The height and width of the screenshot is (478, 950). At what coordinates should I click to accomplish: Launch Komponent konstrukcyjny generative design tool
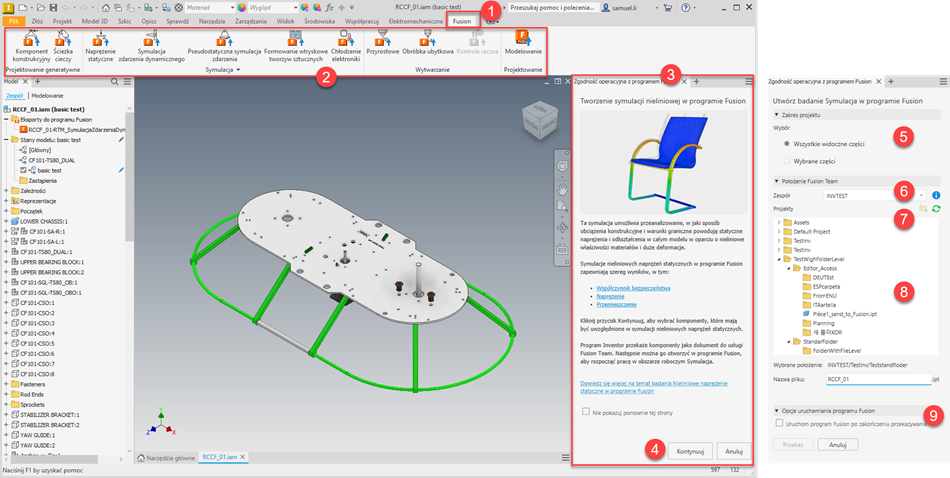[30, 48]
